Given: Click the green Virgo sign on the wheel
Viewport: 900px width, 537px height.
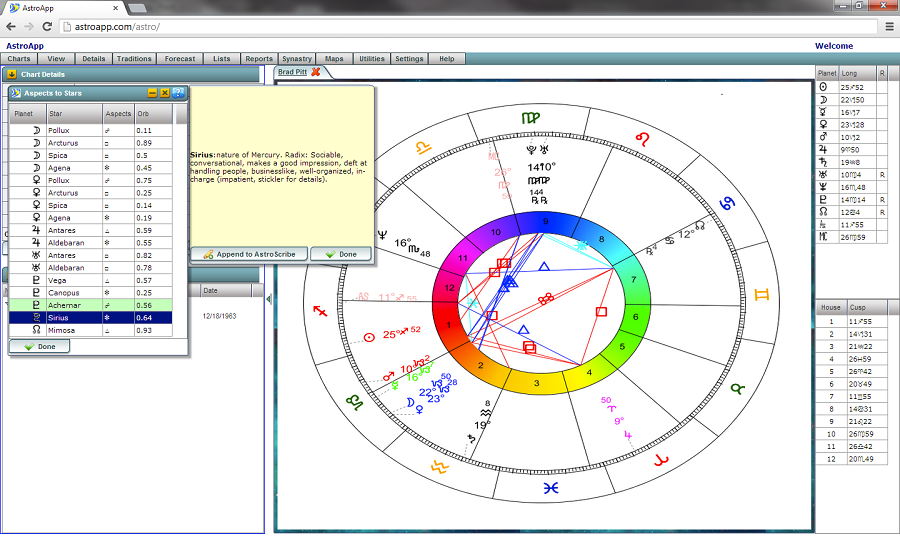Looking at the screenshot, I should pos(530,118).
